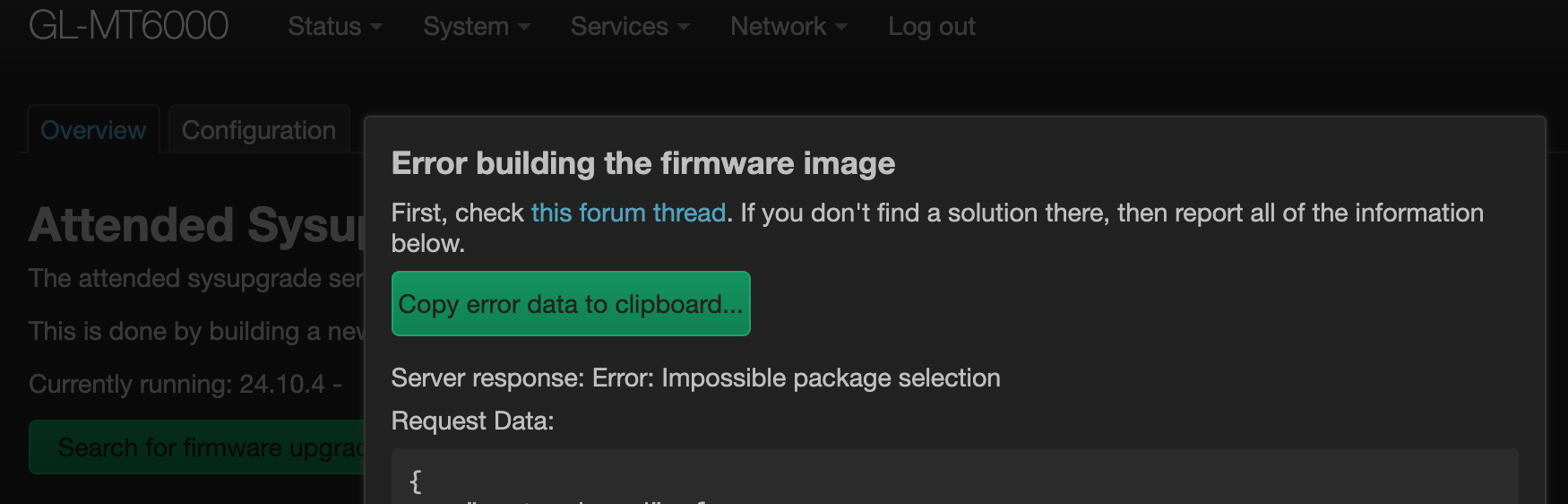Expand the Network menu

point(778,27)
